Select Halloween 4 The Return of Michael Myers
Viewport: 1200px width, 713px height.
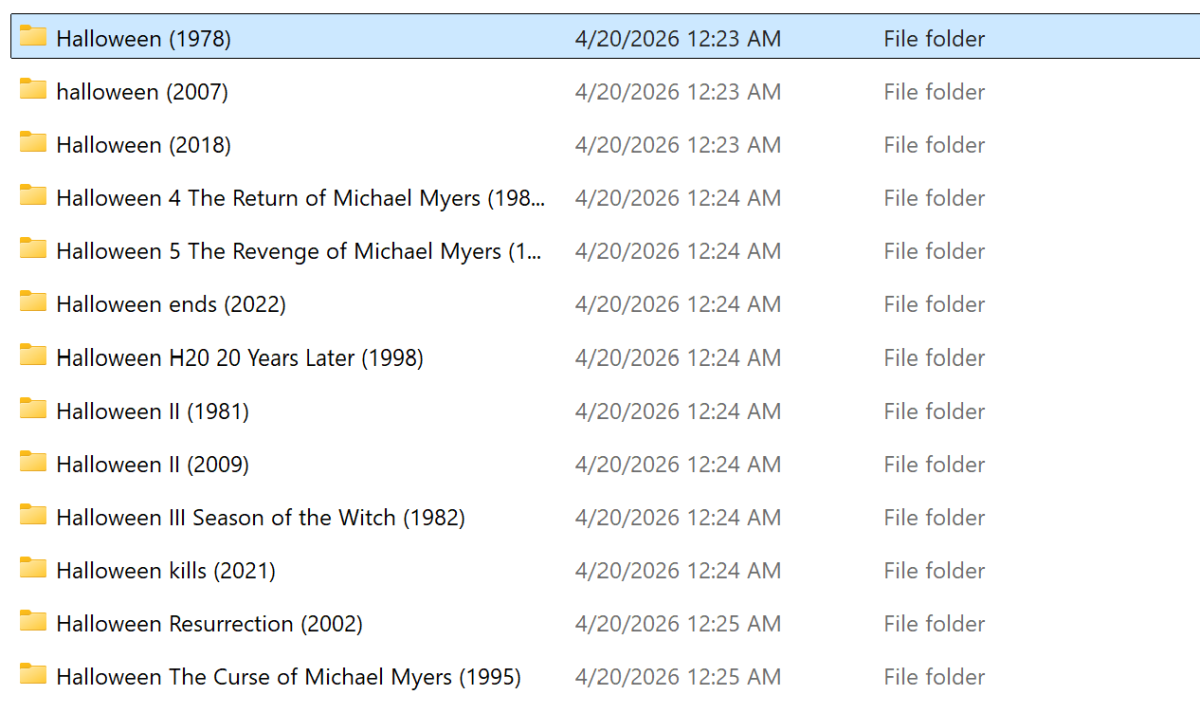[300, 198]
